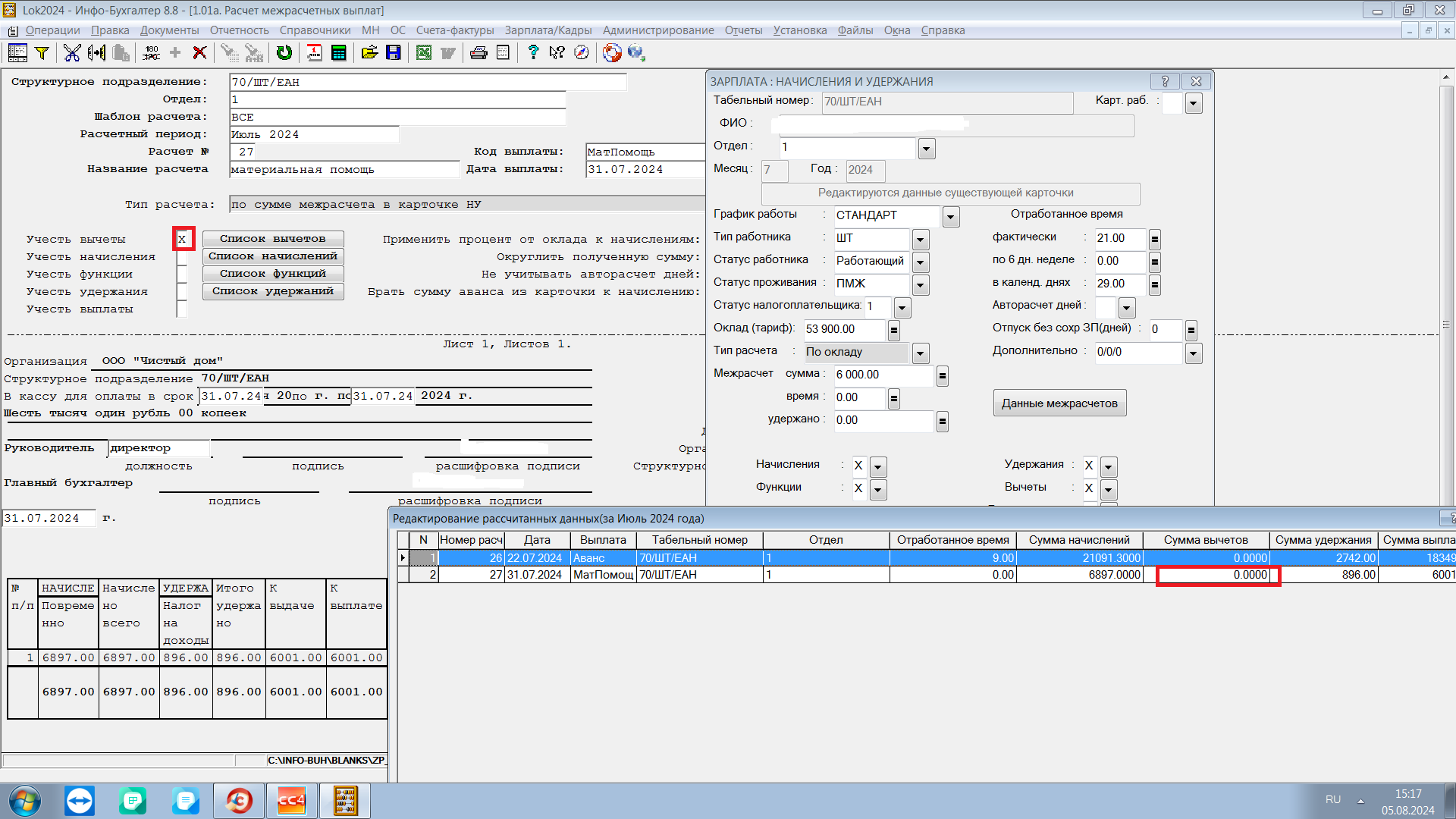Open the green calculator icon
Viewport: 1456px width, 819px height.
(339, 52)
